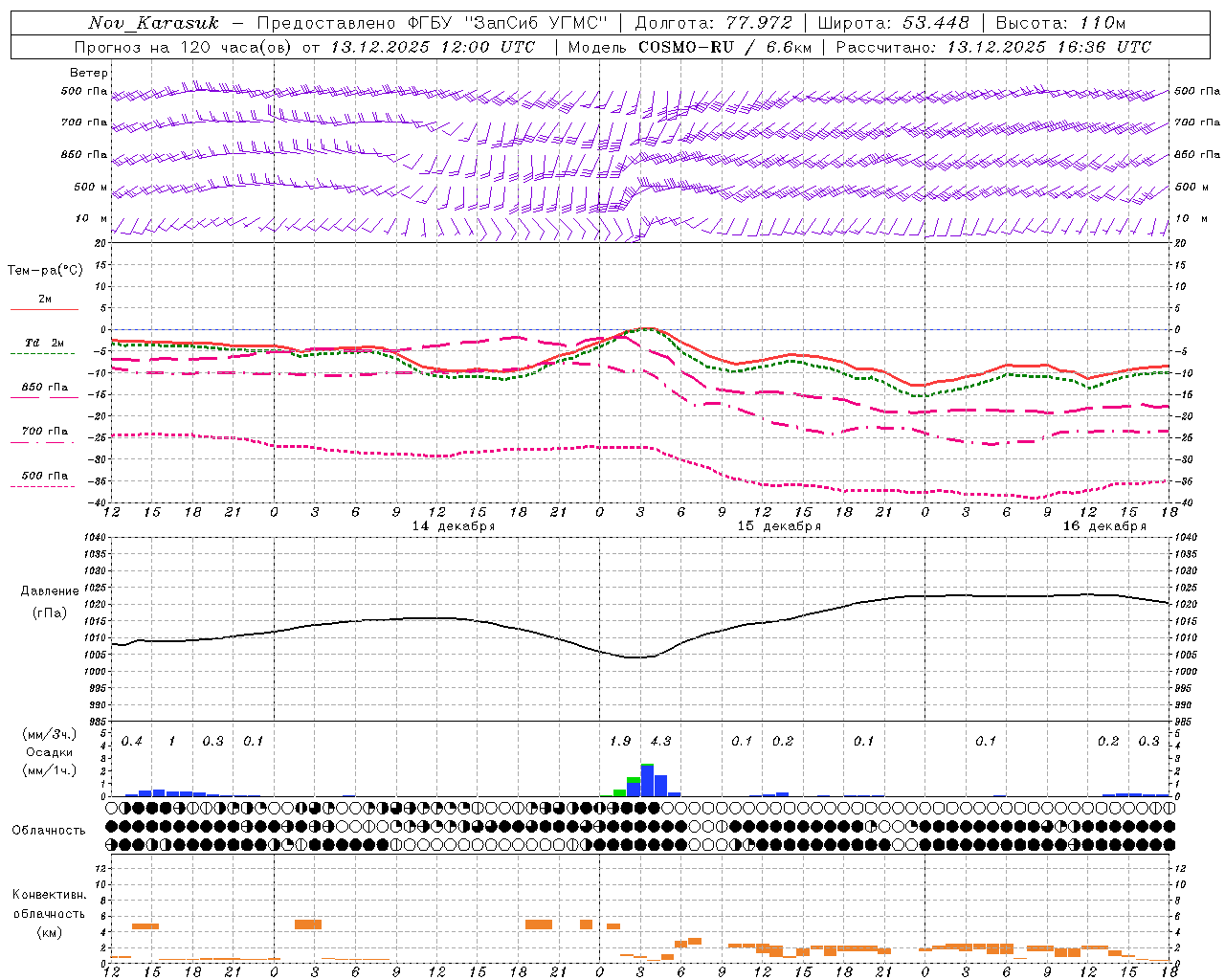Viewport: 1225px width, 980px height.
Task: Click the 'Осадки' precipitation label
Action: pyautogui.click(x=50, y=753)
